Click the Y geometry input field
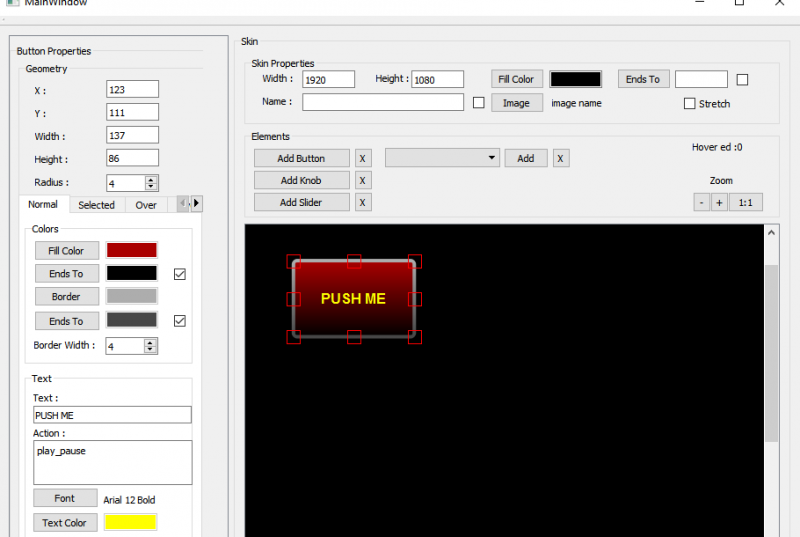This screenshot has width=800, height=537. [x=133, y=112]
